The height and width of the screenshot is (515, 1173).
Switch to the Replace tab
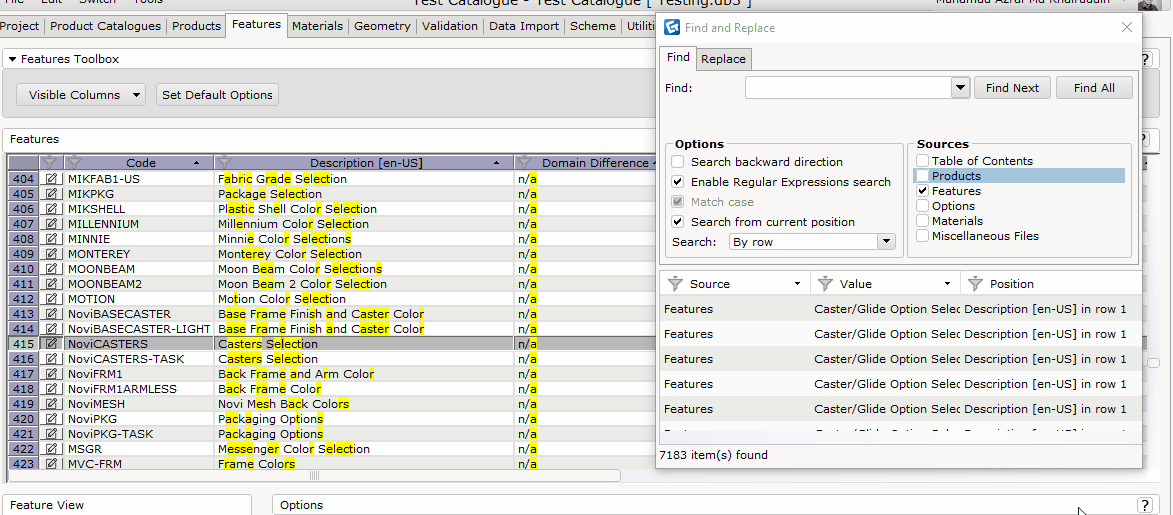tap(723, 59)
